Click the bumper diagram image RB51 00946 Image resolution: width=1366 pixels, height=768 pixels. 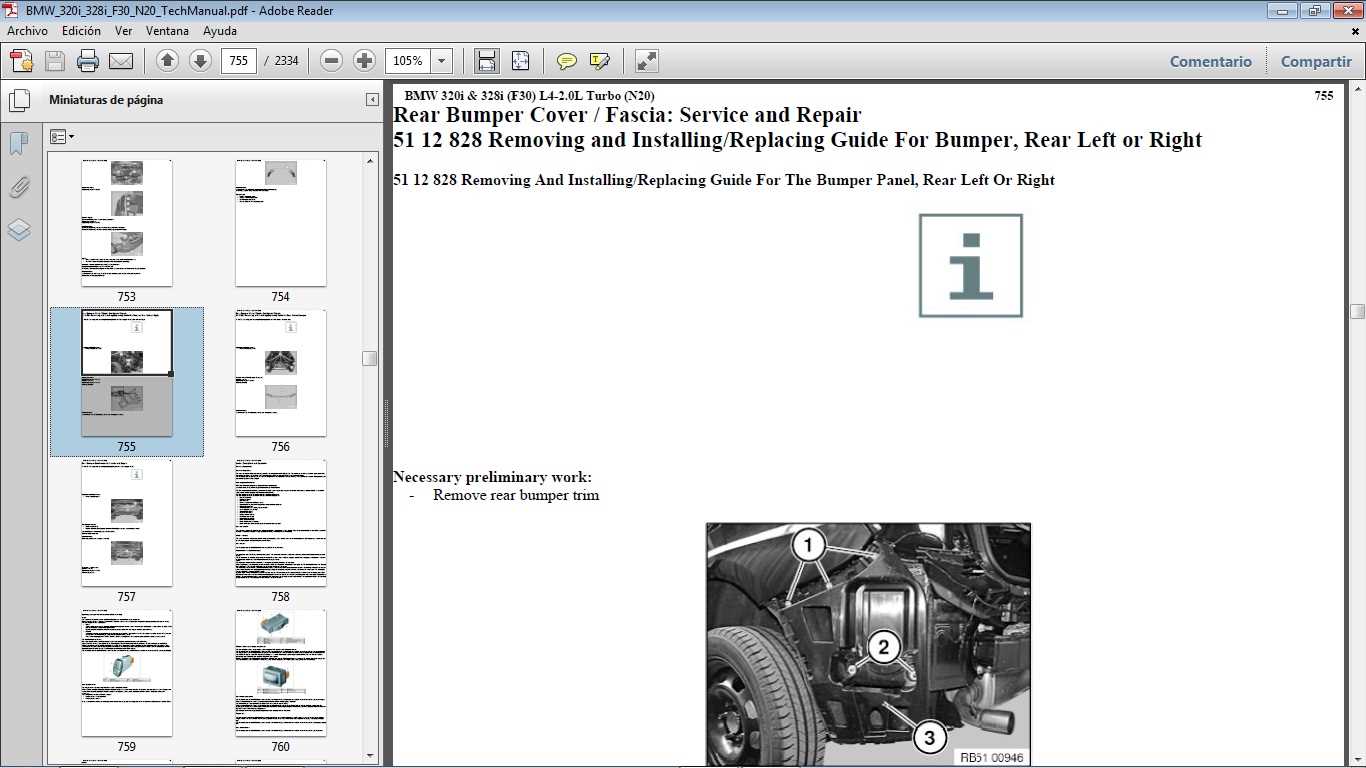[868, 645]
